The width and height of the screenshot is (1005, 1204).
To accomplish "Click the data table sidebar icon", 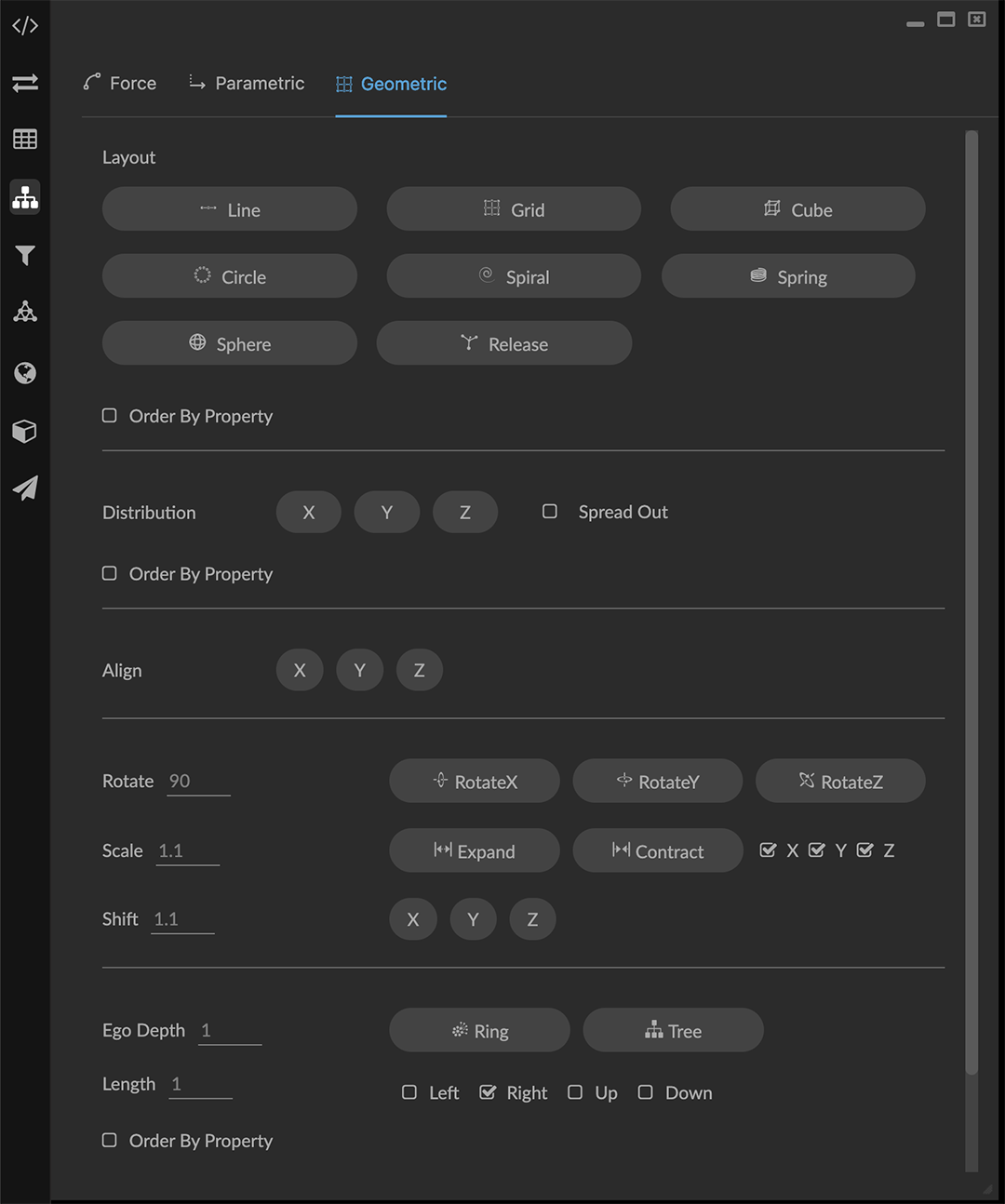I will 25,140.
